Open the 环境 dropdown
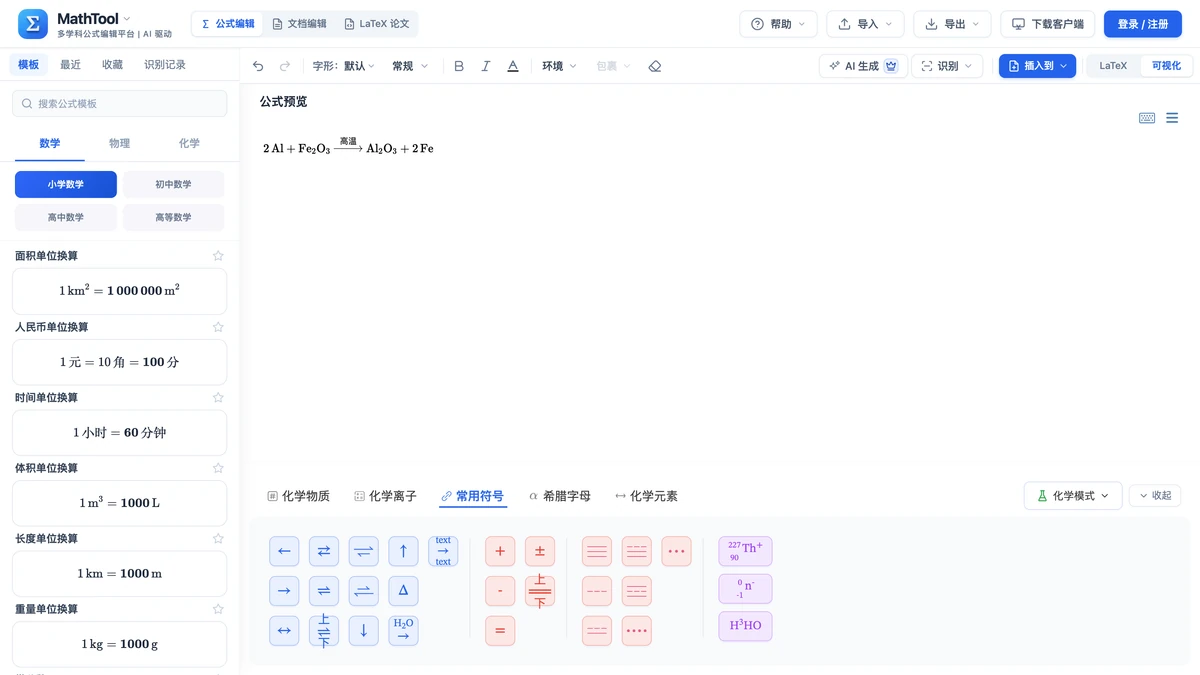Screen dimensions: 1200x675 pyautogui.click(x=560, y=66)
